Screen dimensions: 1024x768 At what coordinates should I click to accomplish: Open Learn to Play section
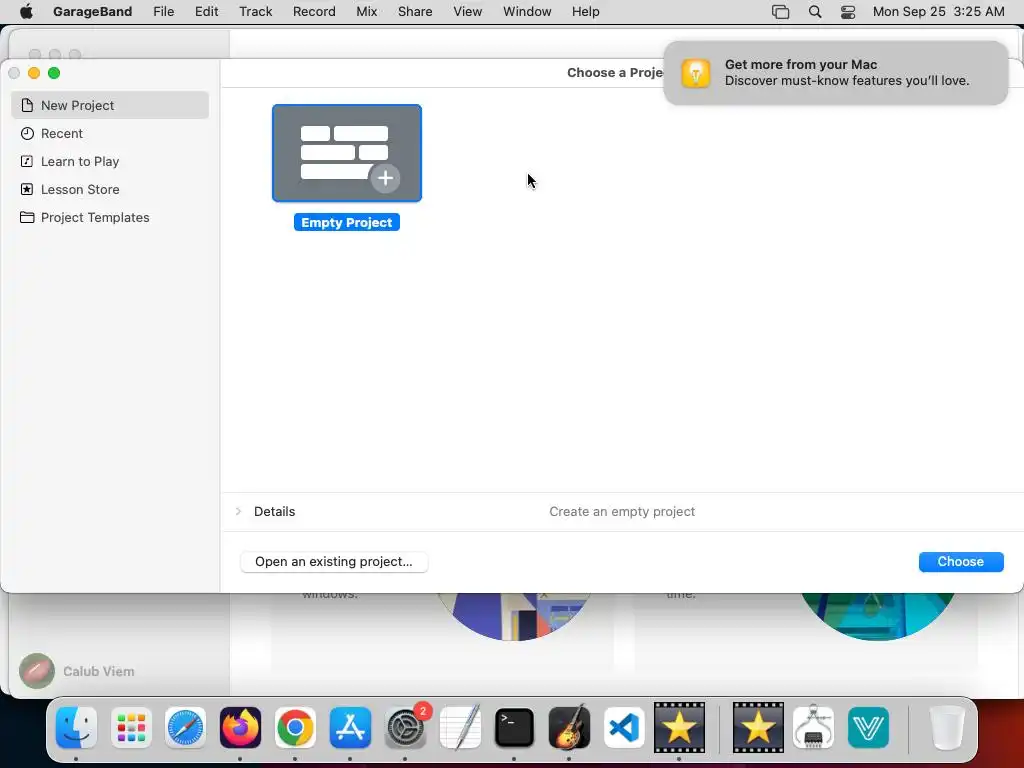coord(110,161)
